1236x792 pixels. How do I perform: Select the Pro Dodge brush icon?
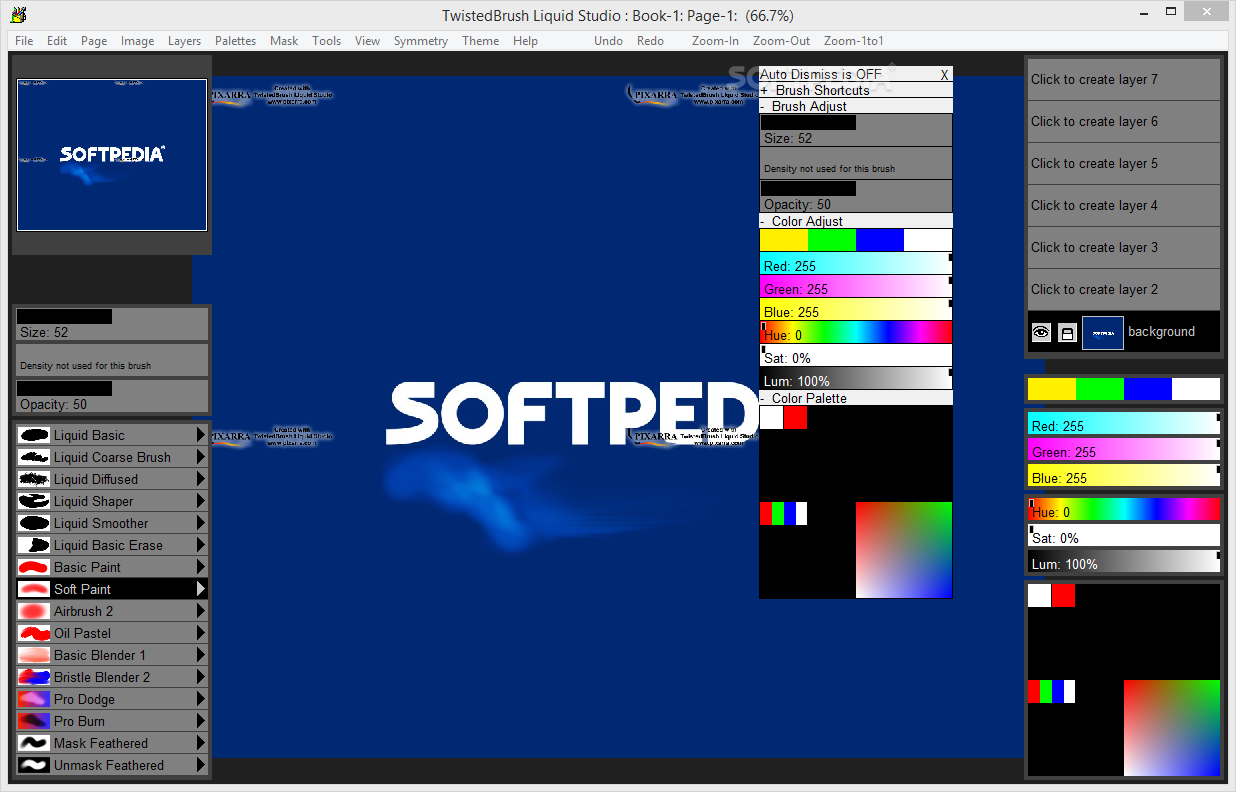pyautogui.click(x=34, y=699)
